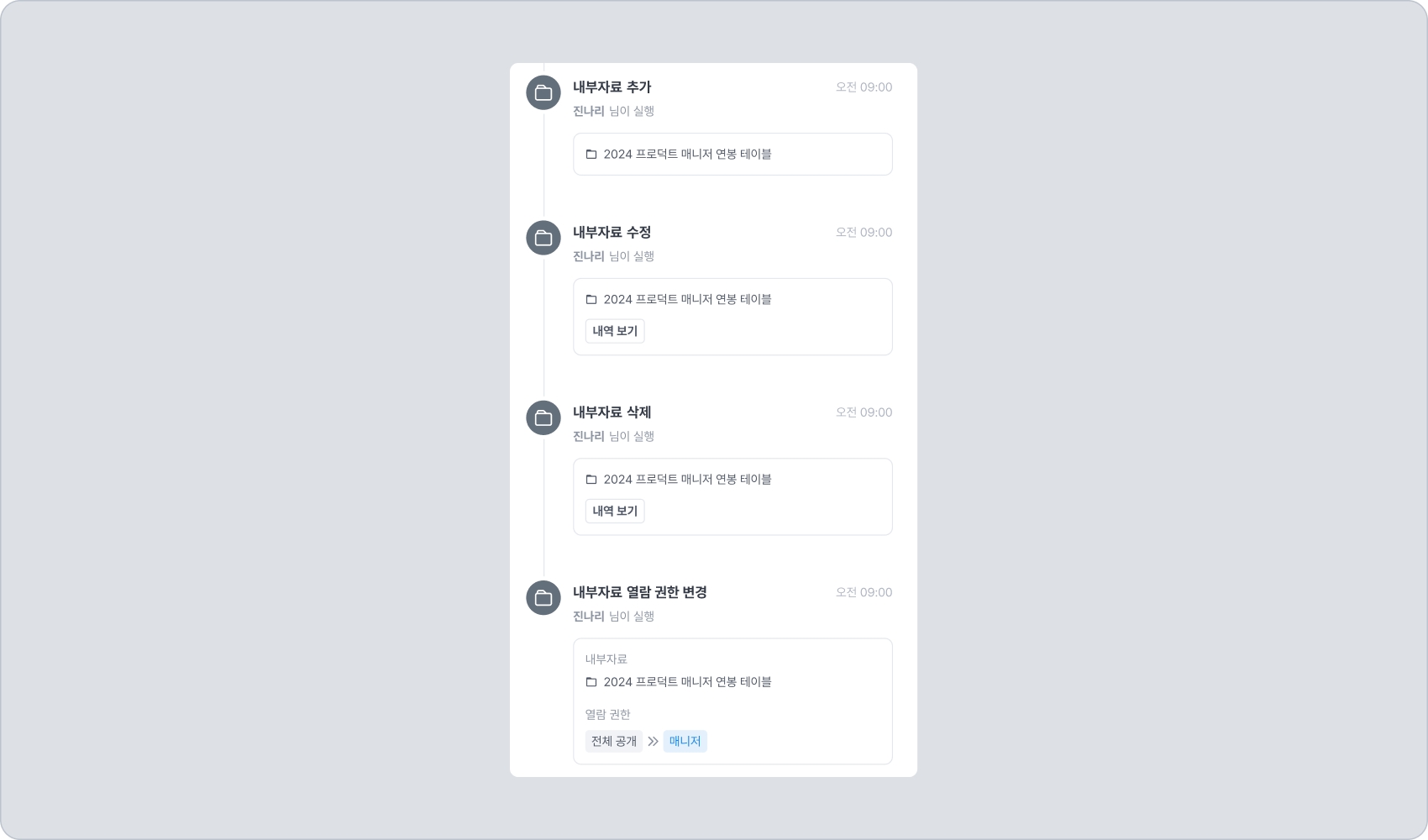The width and height of the screenshot is (1428, 840).
Task: Open file name in the 내부자료 수정 card
Action: [x=687, y=299]
